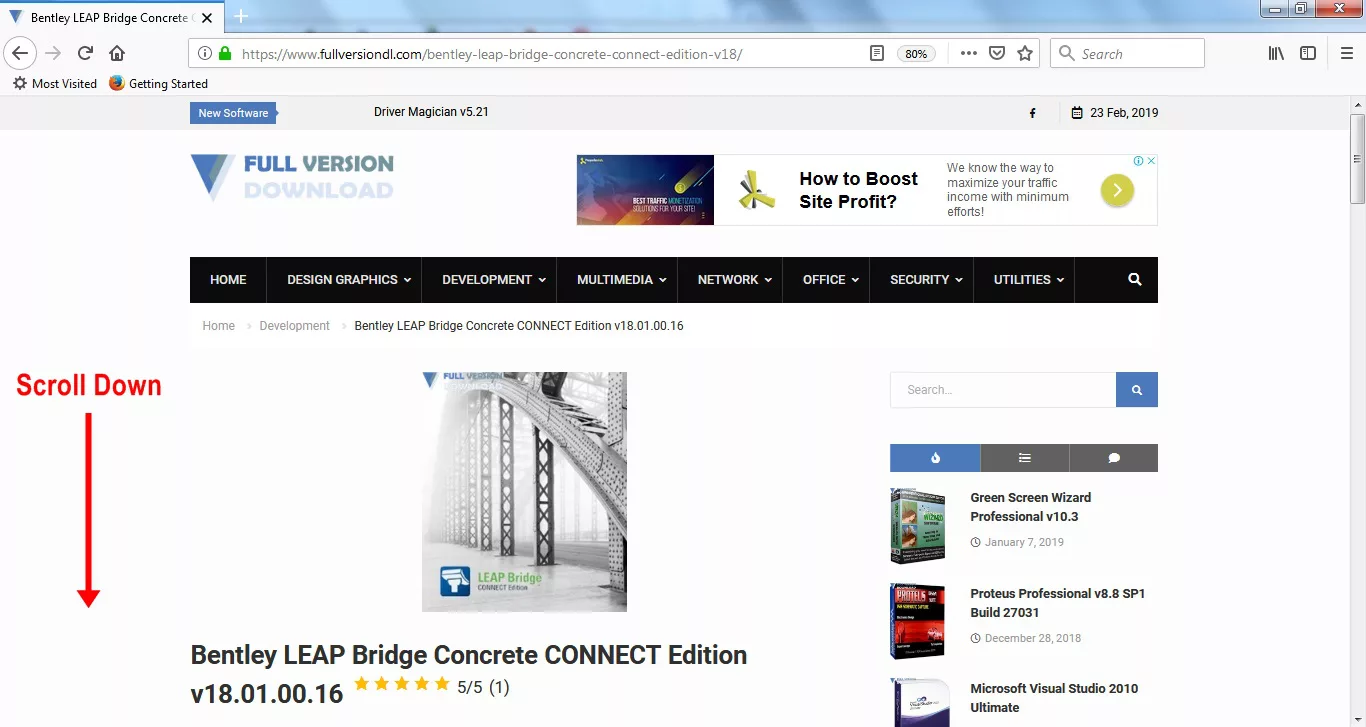
Task: Click the January 7, 2019 date
Action: tap(1024, 542)
